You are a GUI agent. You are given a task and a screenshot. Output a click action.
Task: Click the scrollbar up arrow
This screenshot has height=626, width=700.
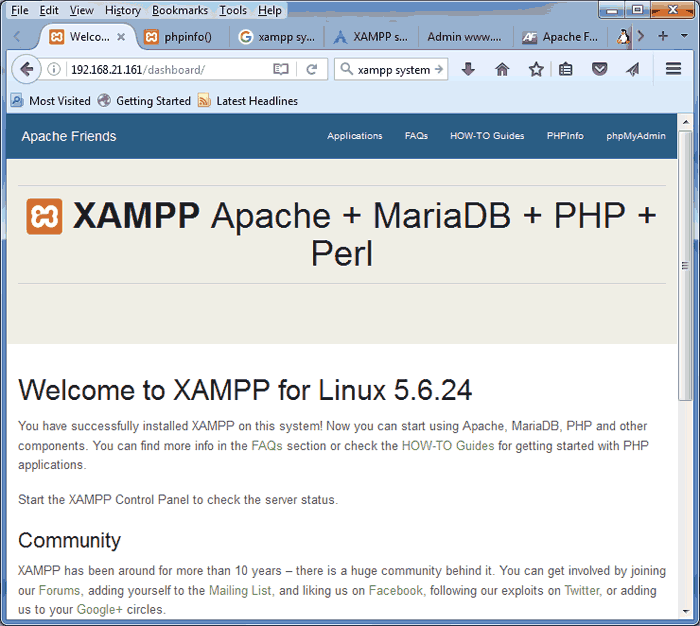tap(685, 121)
